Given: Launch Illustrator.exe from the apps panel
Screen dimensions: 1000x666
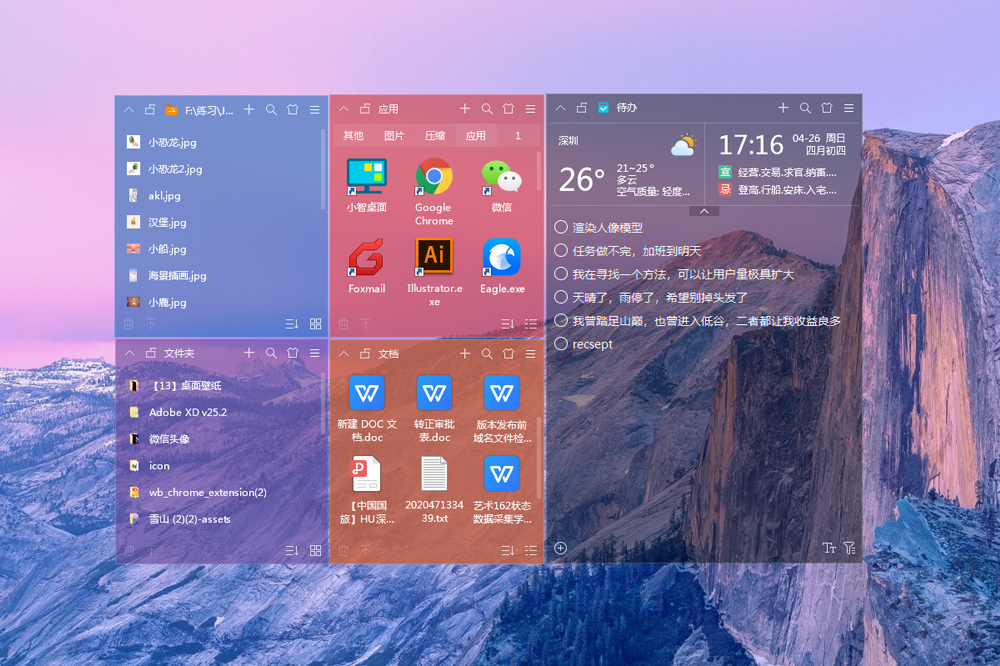Looking at the screenshot, I should pos(434,257).
